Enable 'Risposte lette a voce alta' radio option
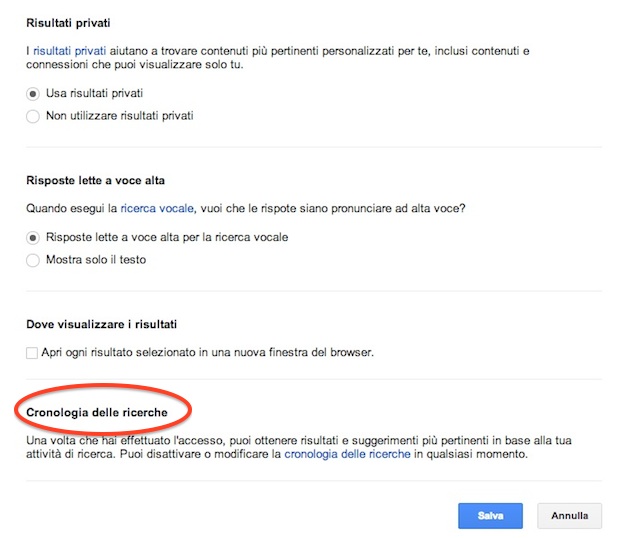 [33, 237]
